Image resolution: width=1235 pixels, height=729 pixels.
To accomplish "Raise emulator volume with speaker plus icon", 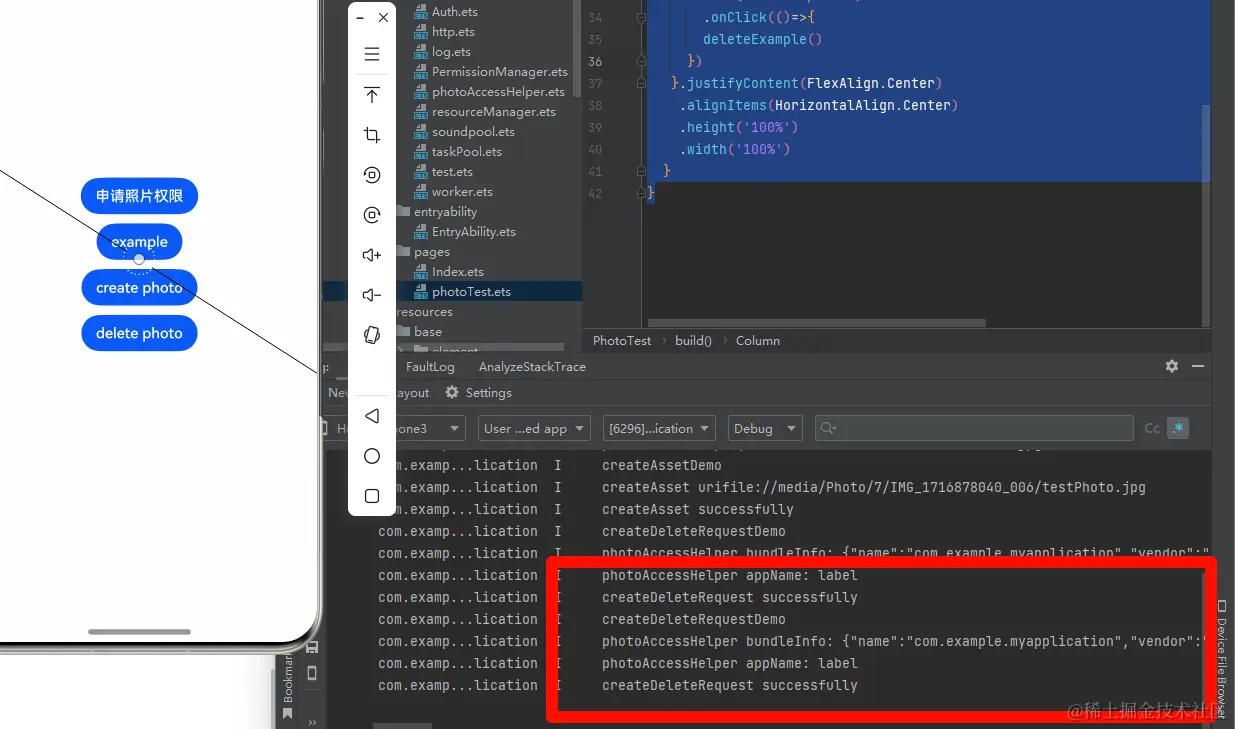I will tap(372, 255).
